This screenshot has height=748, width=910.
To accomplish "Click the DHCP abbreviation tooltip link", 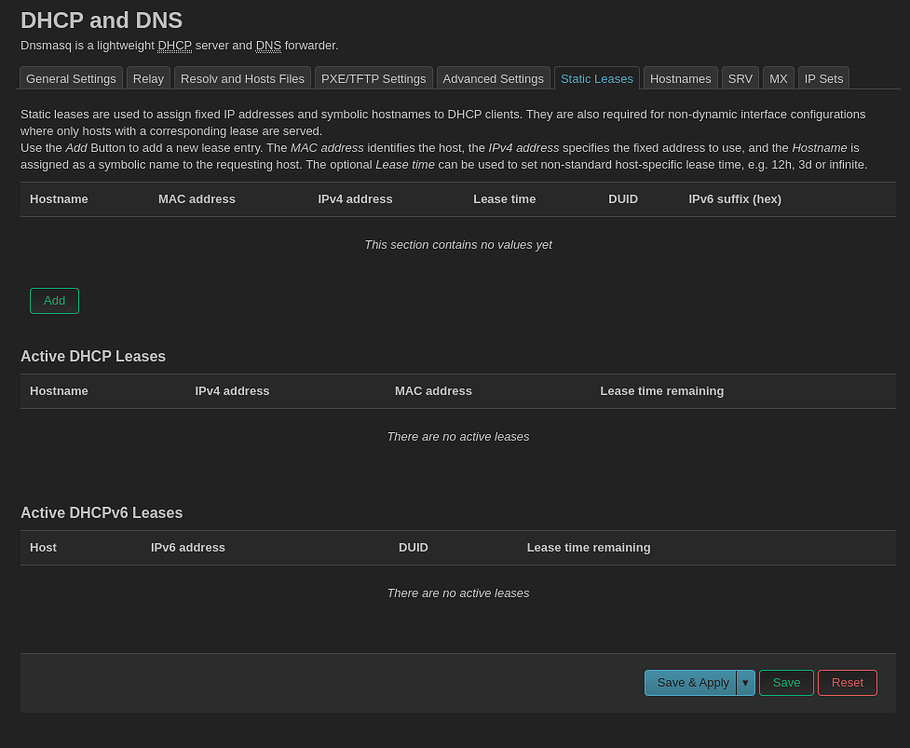I will click(174, 45).
